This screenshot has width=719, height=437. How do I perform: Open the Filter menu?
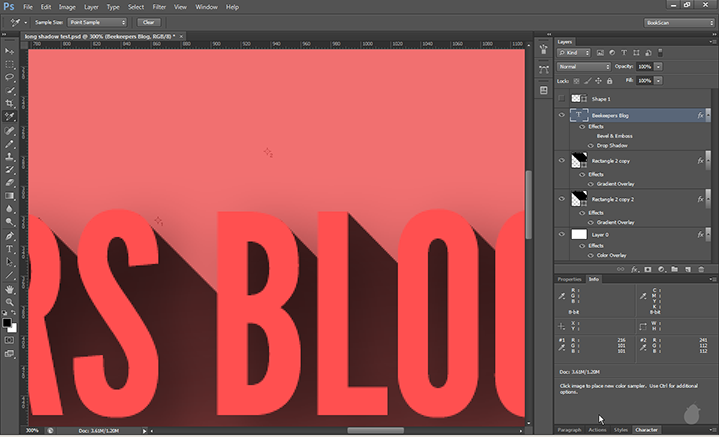click(x=160, y=6)
